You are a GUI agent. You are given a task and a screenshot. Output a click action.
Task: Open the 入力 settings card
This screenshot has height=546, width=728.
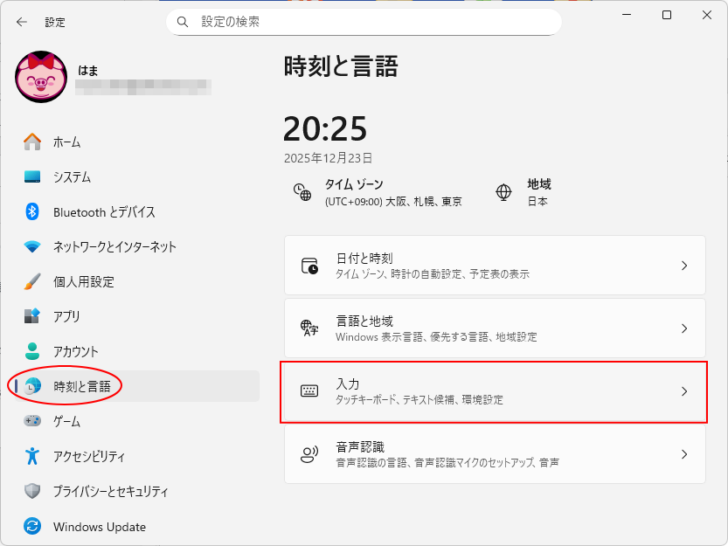(x=494, y=391)
